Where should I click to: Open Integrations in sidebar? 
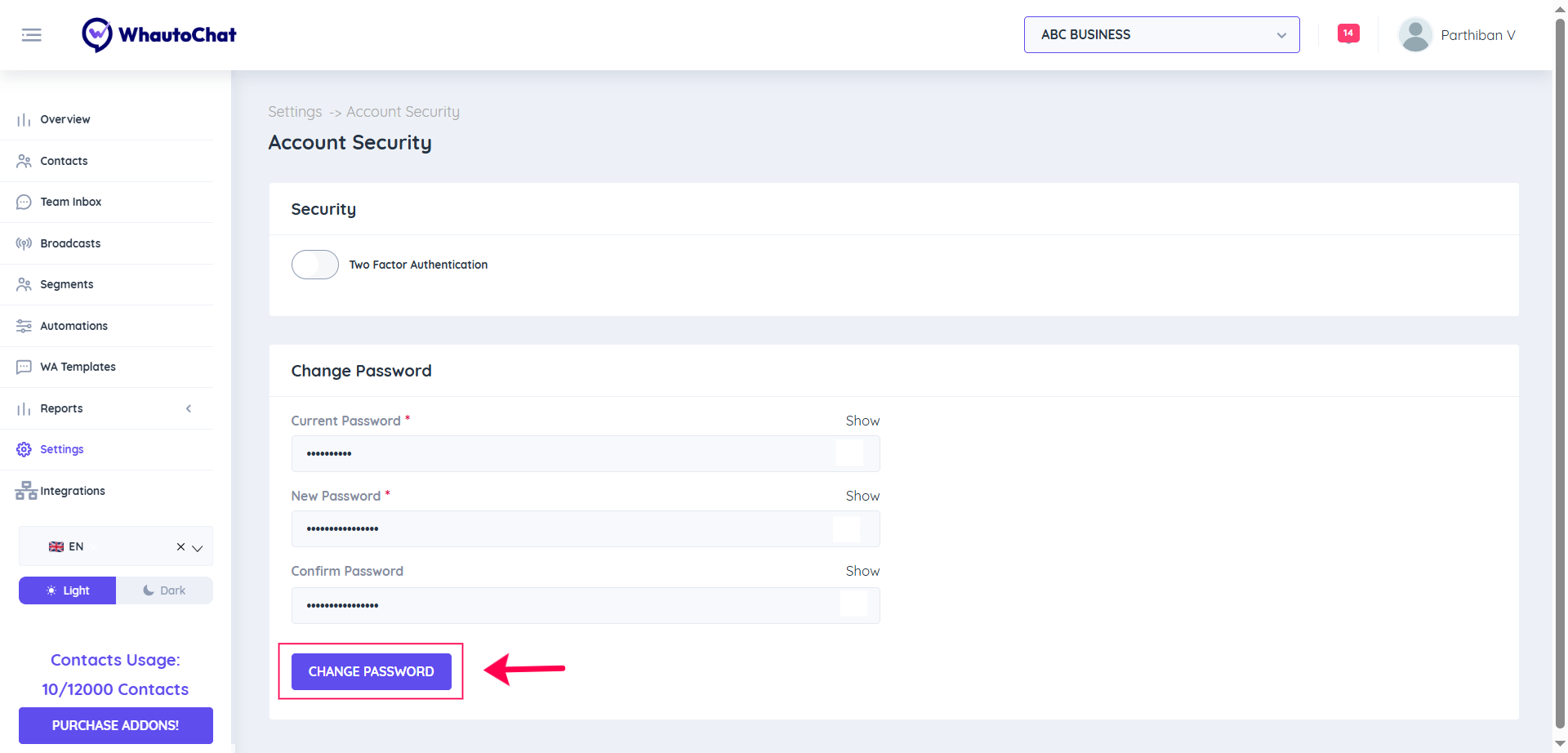point(72,491)
